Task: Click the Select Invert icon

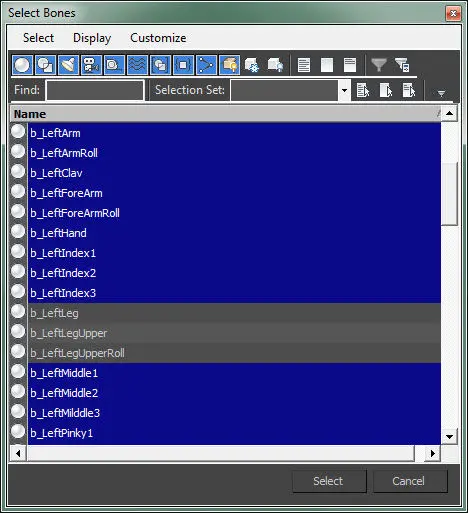Action: coord(350,65)
